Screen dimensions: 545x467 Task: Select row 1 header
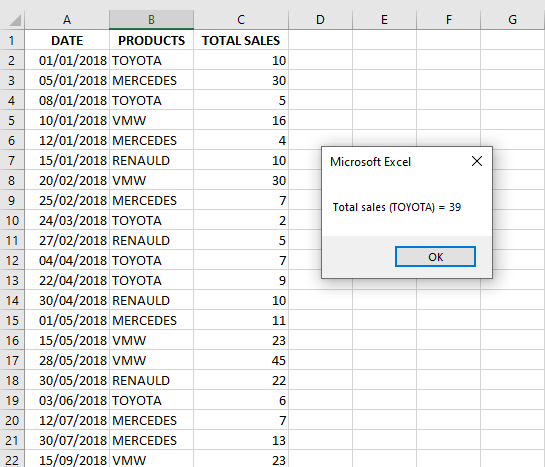click(x=12, y=40)
